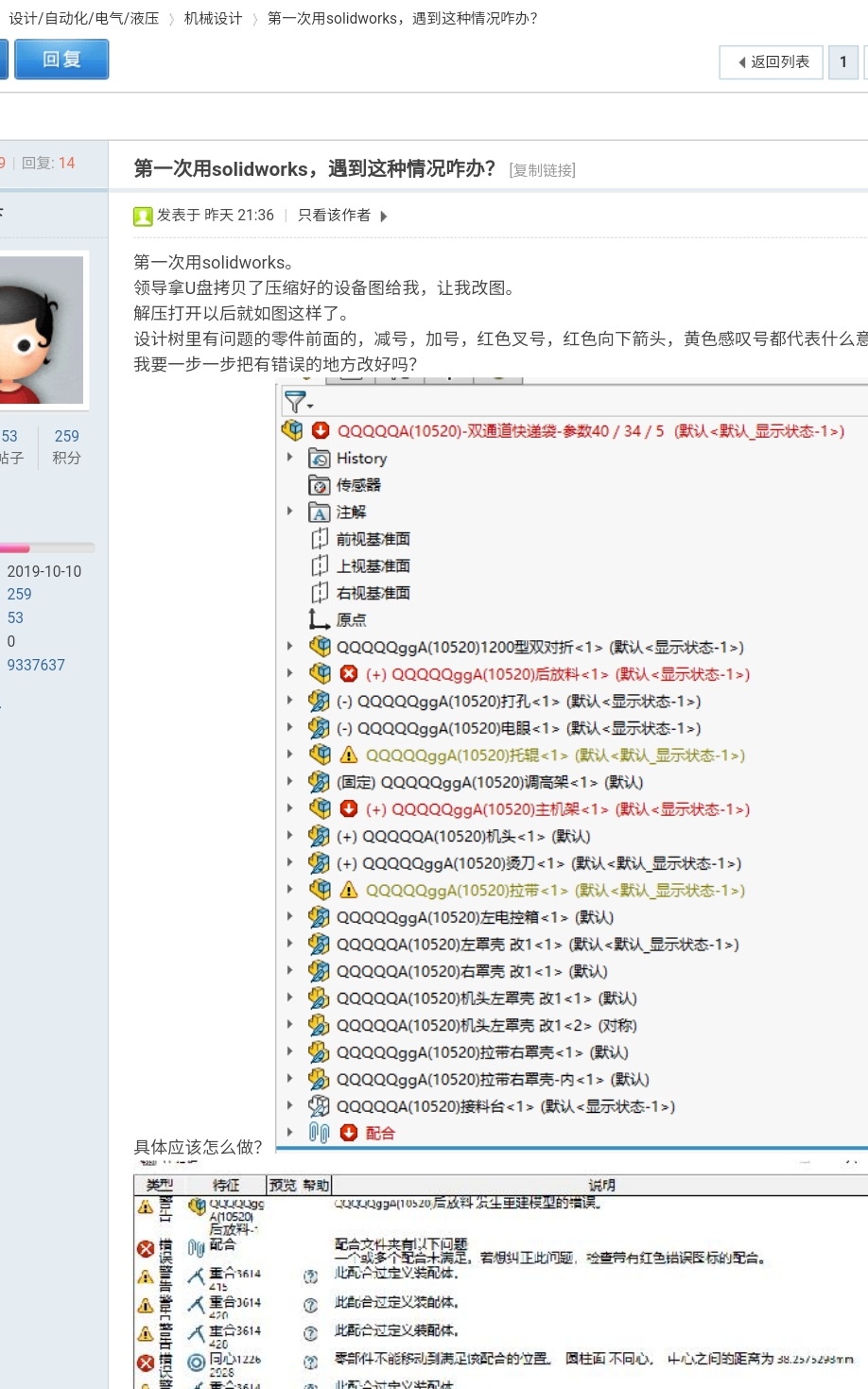
Task: Expand the 配合 mates folder
Action: click(289, 1133)
